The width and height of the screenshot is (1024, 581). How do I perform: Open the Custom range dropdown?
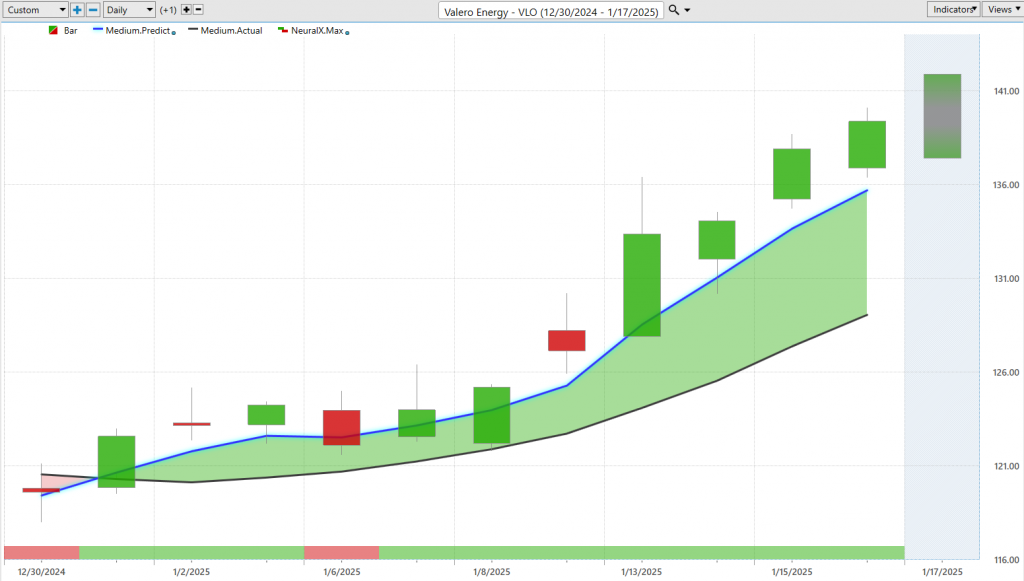coord(35,9)
